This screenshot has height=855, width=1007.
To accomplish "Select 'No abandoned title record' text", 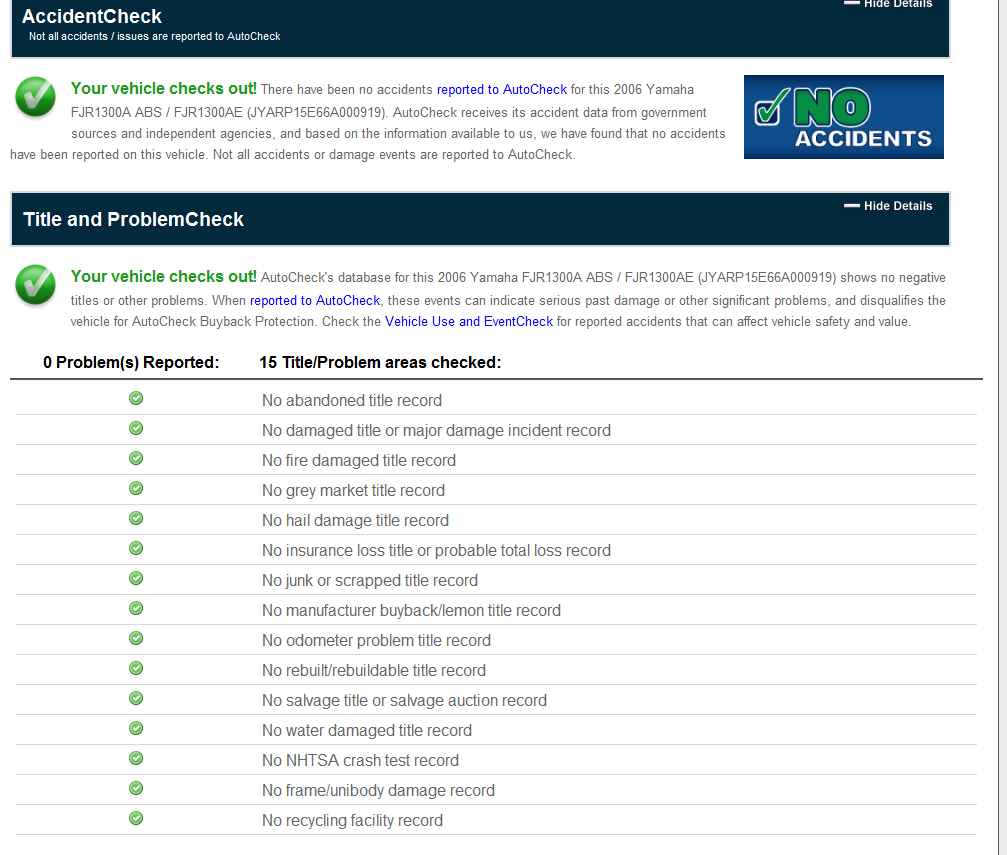I will 352,400.
